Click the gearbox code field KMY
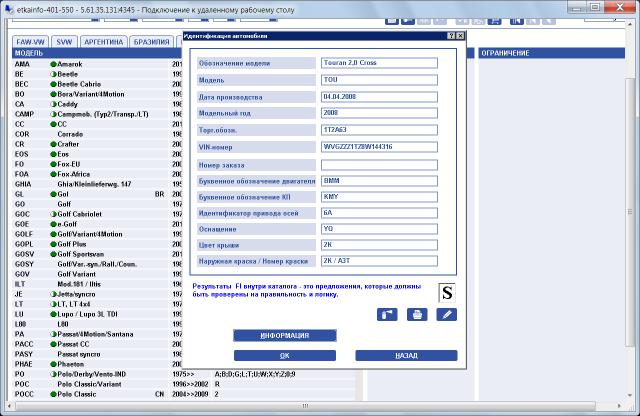640x416 pixels. pyautogui.click(x=379, y=197)
